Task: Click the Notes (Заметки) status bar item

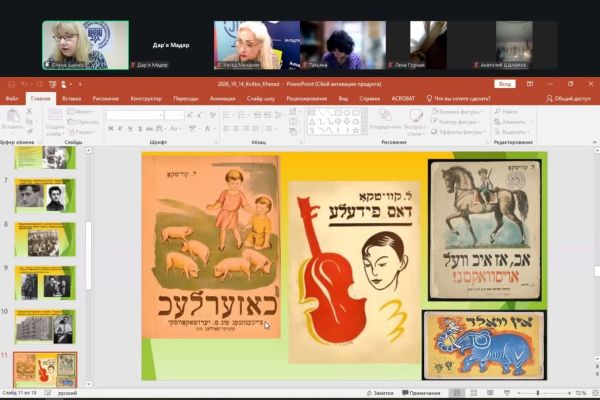Action: [380, 393]
